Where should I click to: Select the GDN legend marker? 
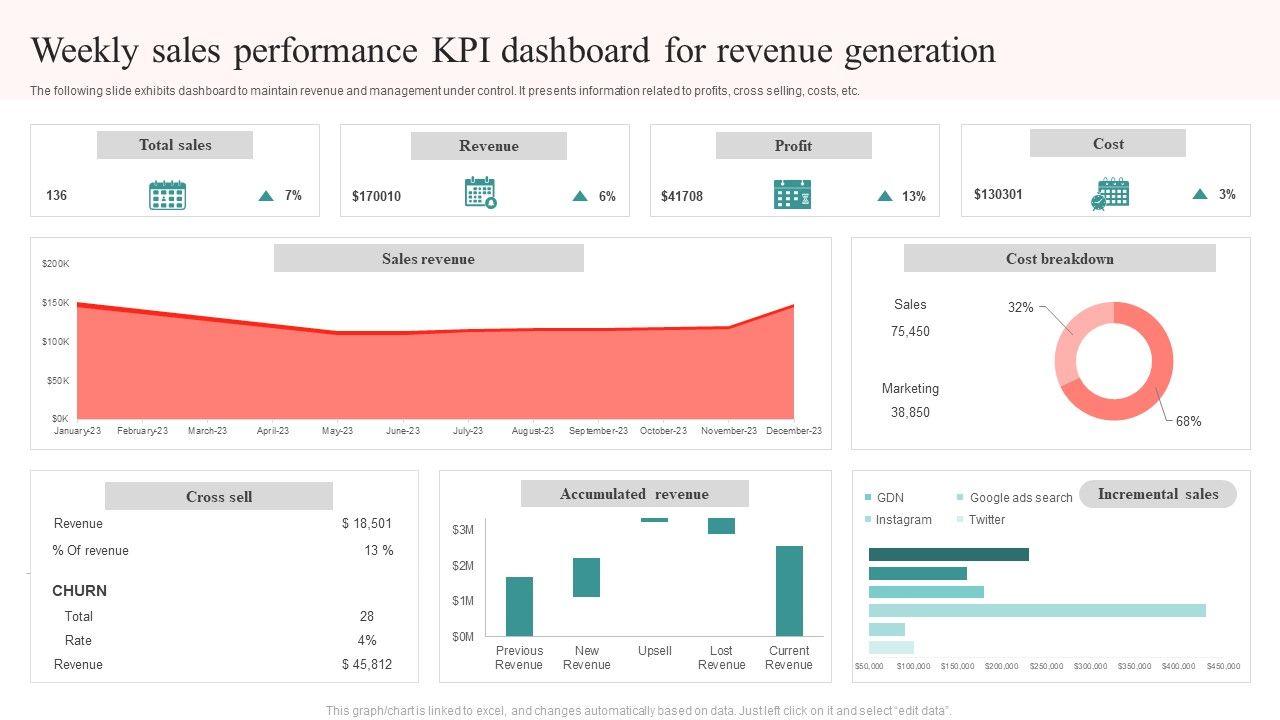pos(868,498)
